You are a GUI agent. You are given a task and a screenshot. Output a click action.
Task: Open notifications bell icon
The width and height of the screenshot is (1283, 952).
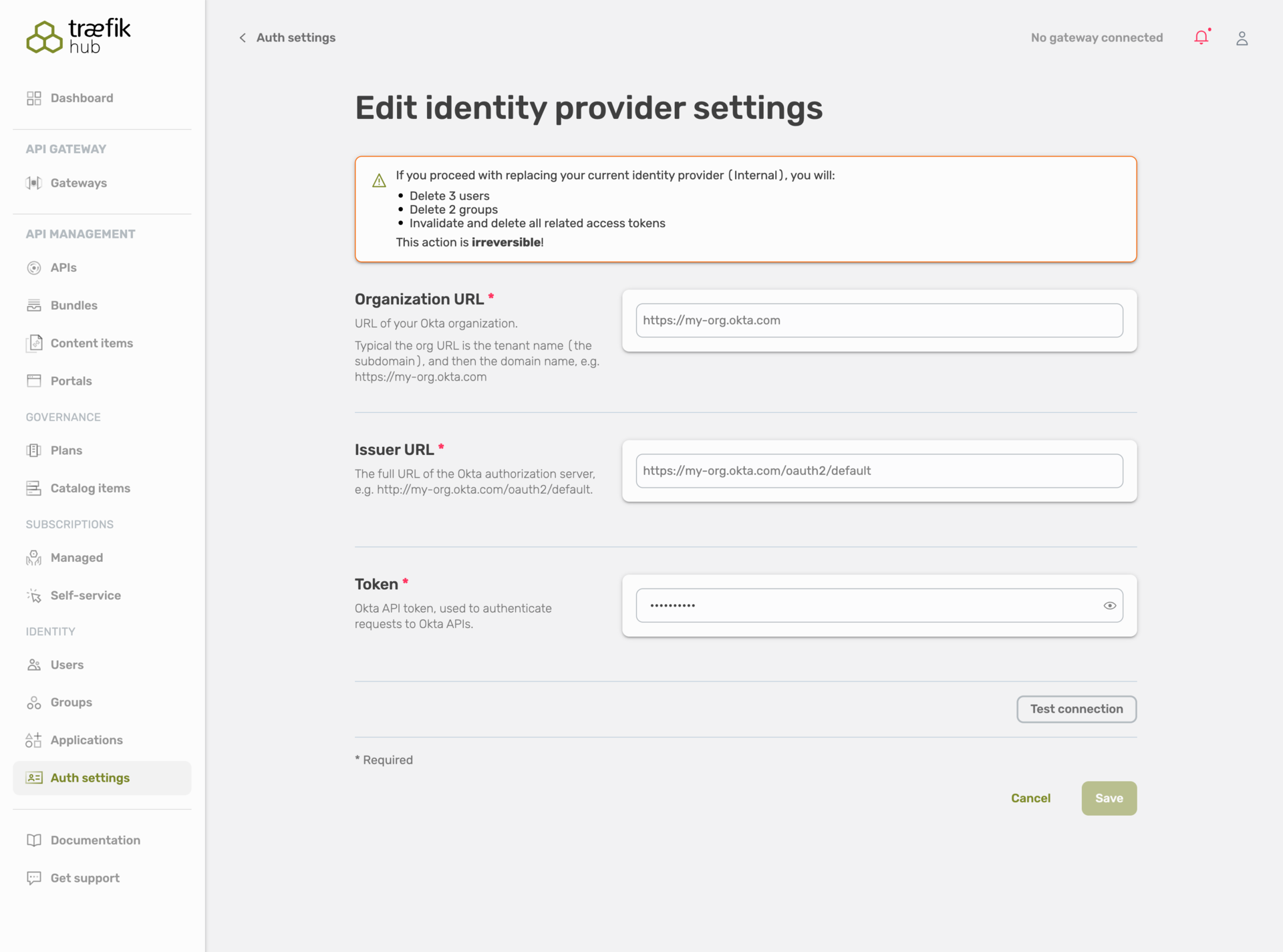[x=1201, y=37]
